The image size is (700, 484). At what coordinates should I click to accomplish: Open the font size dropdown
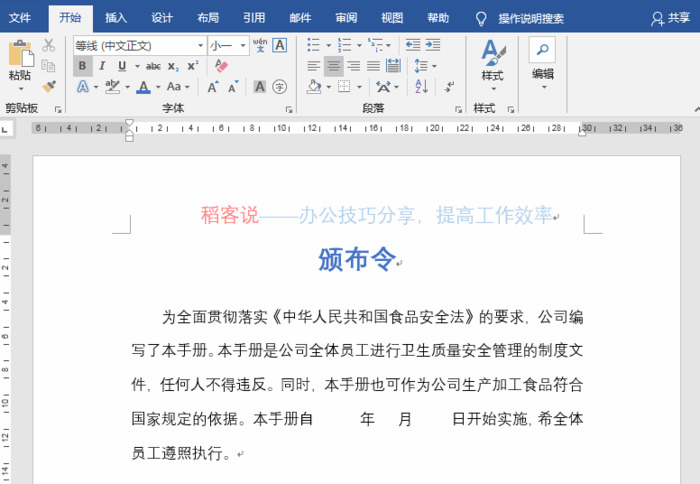tap(243, 46)
